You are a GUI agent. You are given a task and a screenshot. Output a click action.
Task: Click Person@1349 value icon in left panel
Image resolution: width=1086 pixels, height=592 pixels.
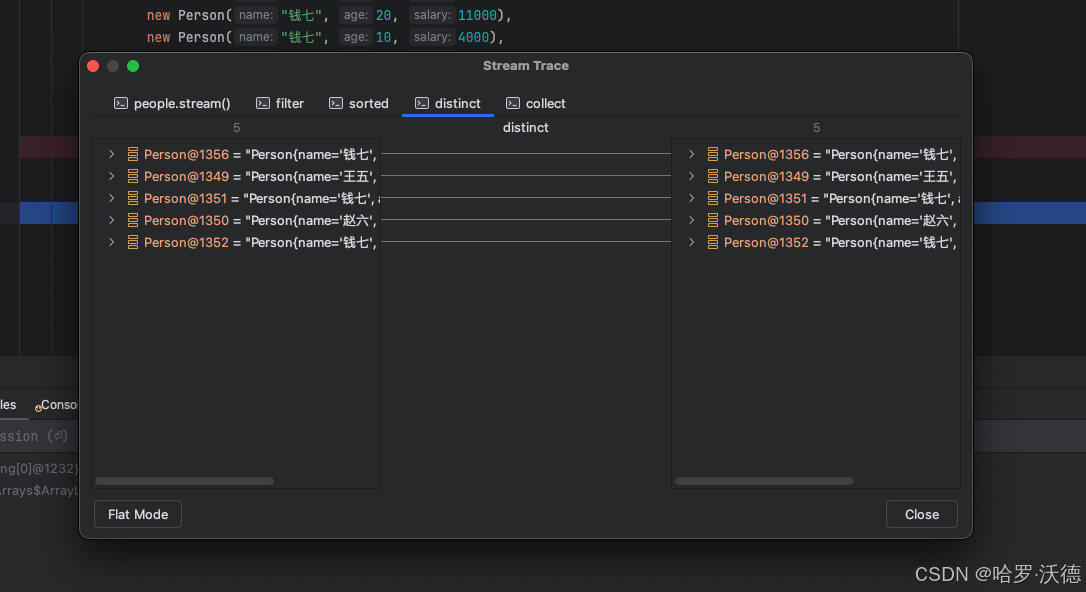coord(132,176)
